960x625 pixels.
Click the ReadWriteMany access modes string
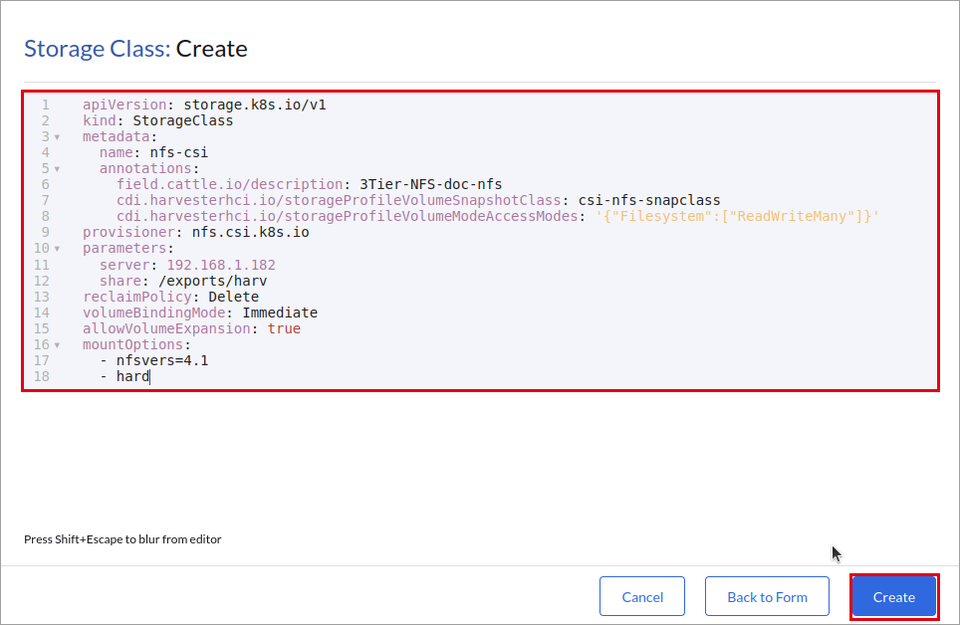click(737, 216)
